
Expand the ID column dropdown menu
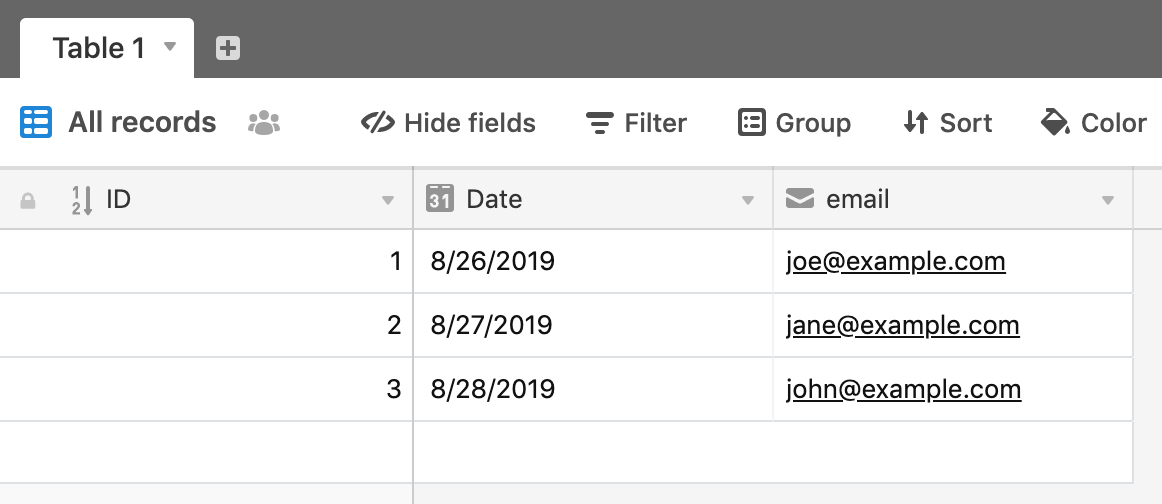pos(387,200)
